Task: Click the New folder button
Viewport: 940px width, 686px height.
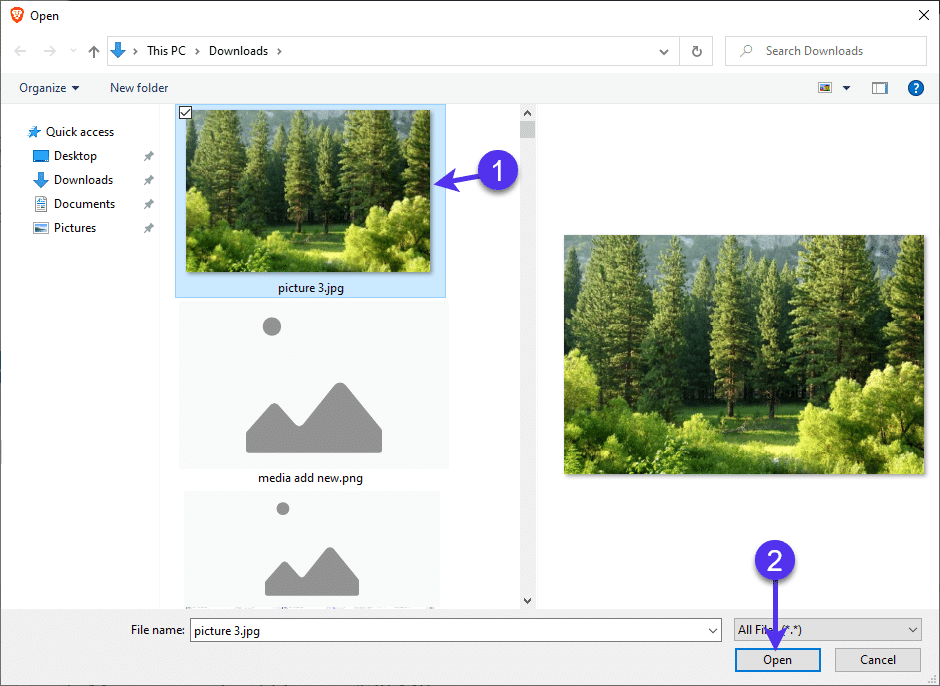Action: point(139,88)
